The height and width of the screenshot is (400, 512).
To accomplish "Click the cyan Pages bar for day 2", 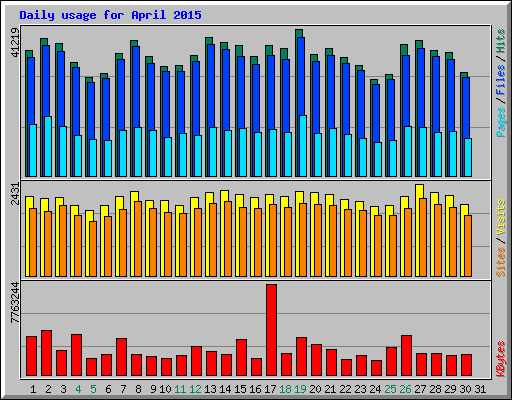I will point(48,146).
